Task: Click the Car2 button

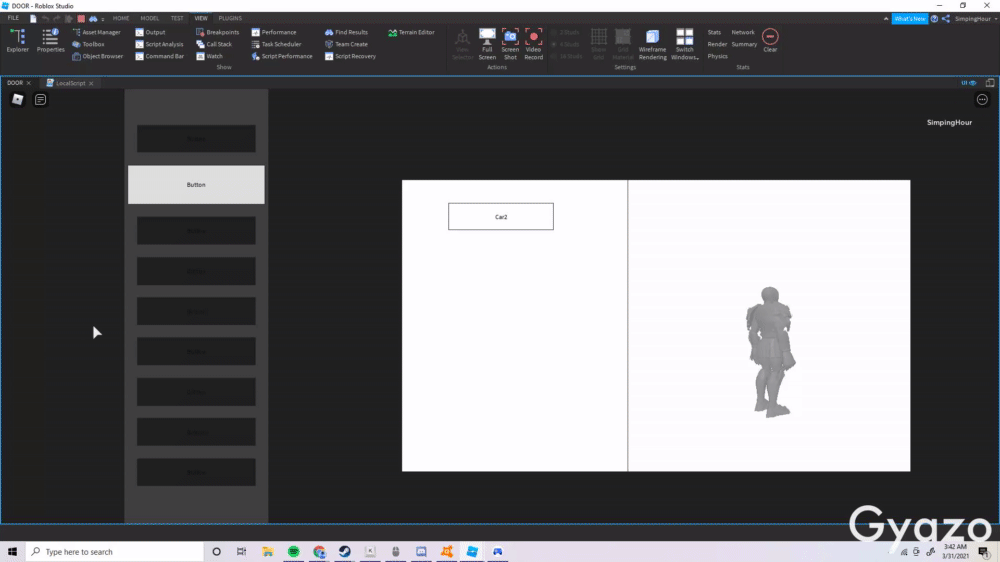Action: pyautogui.click(x=500, y=216)
